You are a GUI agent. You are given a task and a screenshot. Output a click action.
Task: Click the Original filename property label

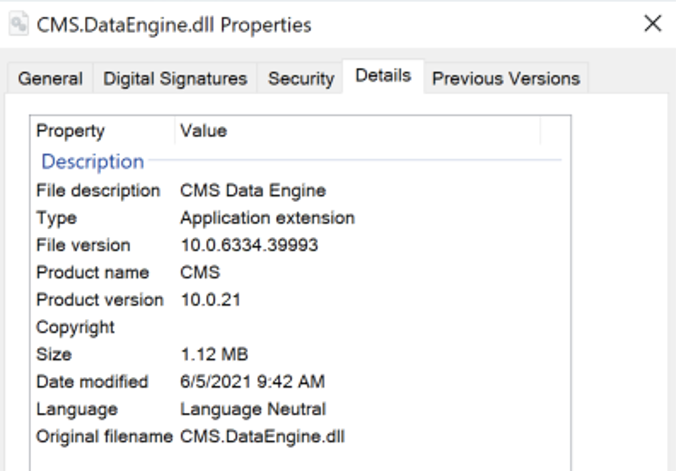[x=104, y=437]
